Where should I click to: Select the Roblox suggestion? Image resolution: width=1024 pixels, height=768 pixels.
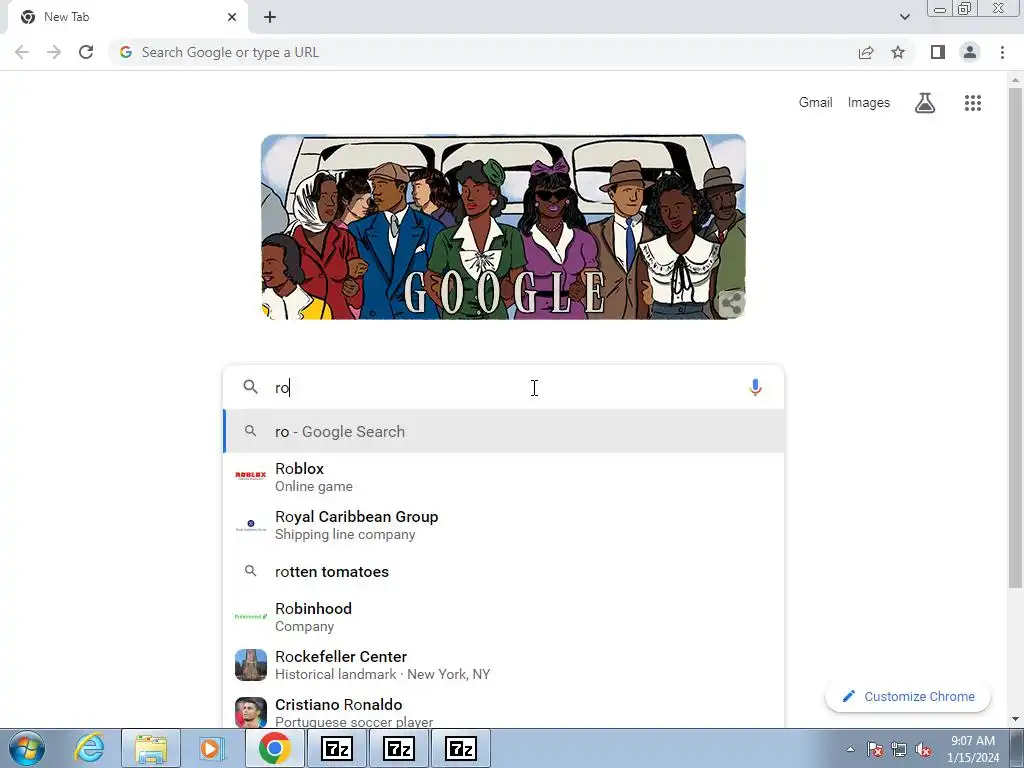(503, 477)
